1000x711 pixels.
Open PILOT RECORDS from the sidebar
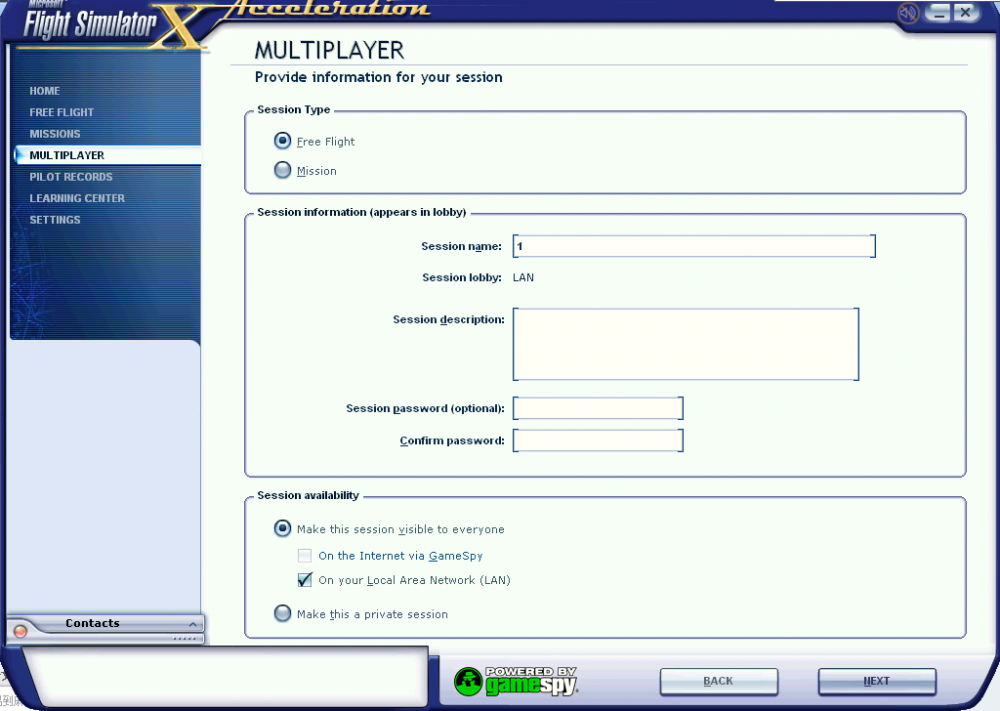71,177
